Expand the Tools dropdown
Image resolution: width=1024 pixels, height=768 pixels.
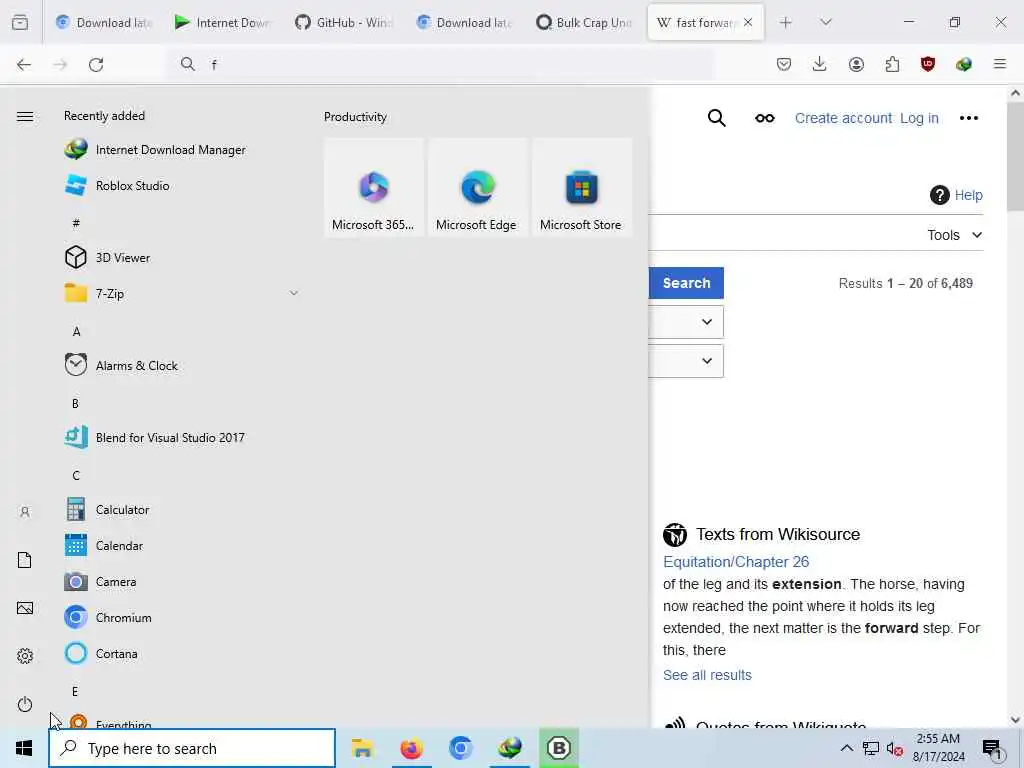(x=955, y=235)
